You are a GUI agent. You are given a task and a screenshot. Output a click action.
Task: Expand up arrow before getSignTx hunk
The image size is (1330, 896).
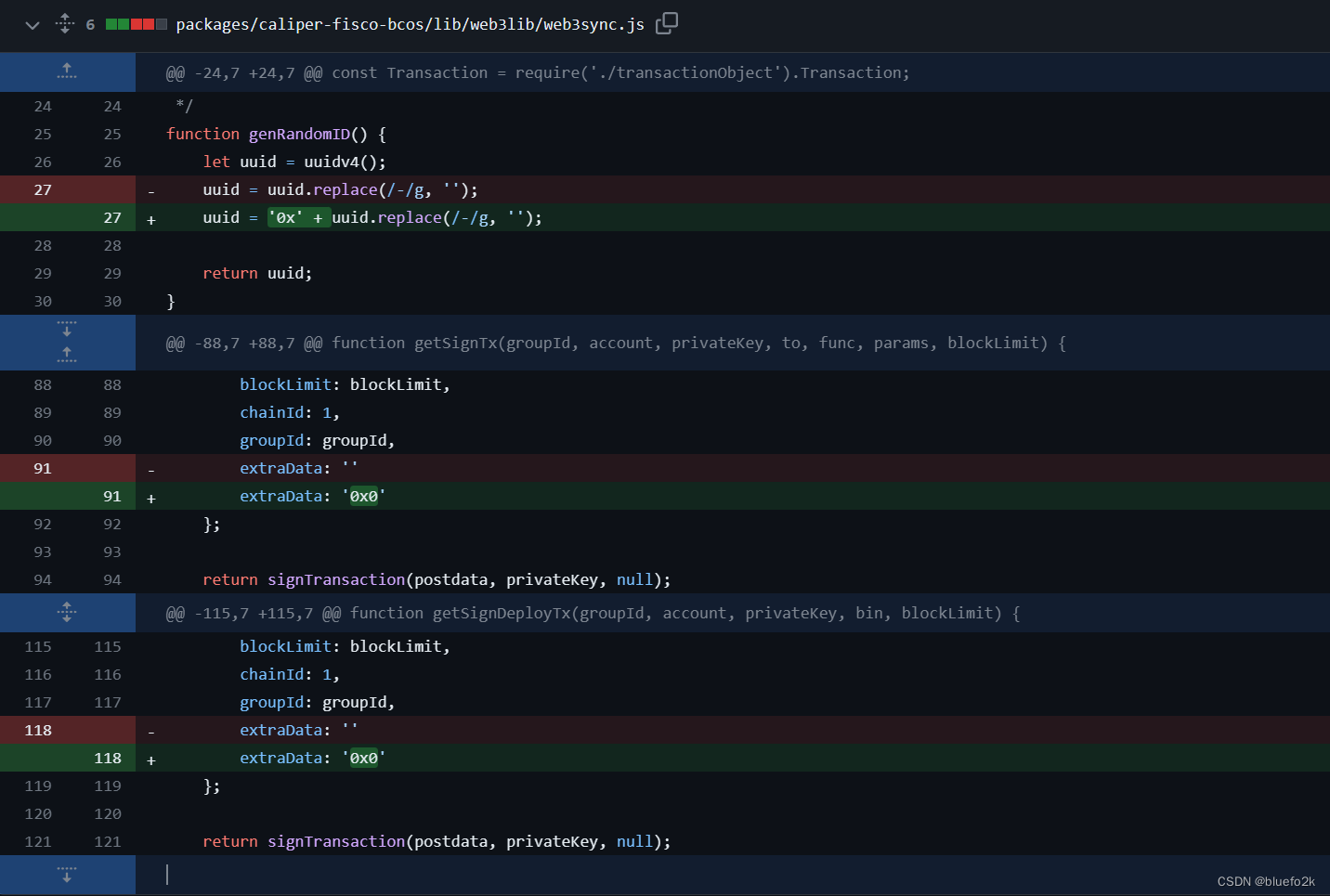pos(67,356)
